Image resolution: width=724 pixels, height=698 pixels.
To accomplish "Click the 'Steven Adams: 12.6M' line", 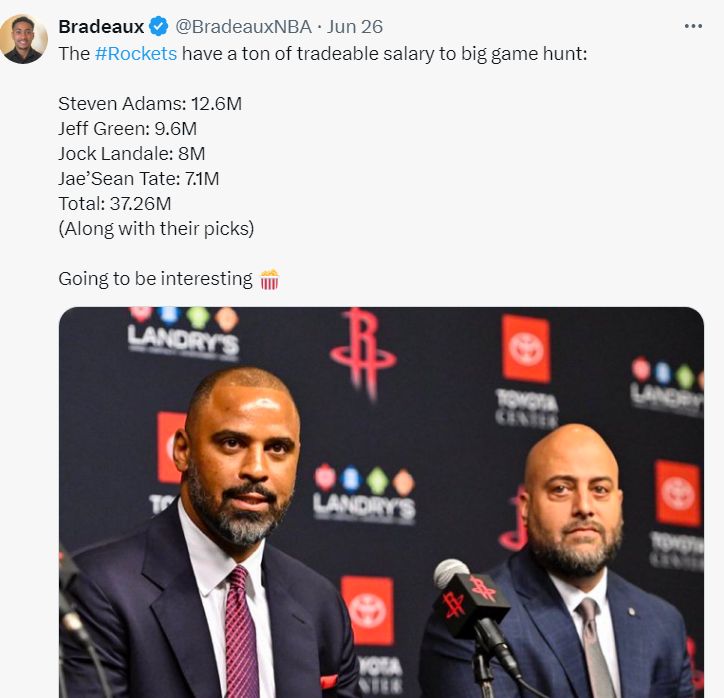I will (x=150, y=103).
